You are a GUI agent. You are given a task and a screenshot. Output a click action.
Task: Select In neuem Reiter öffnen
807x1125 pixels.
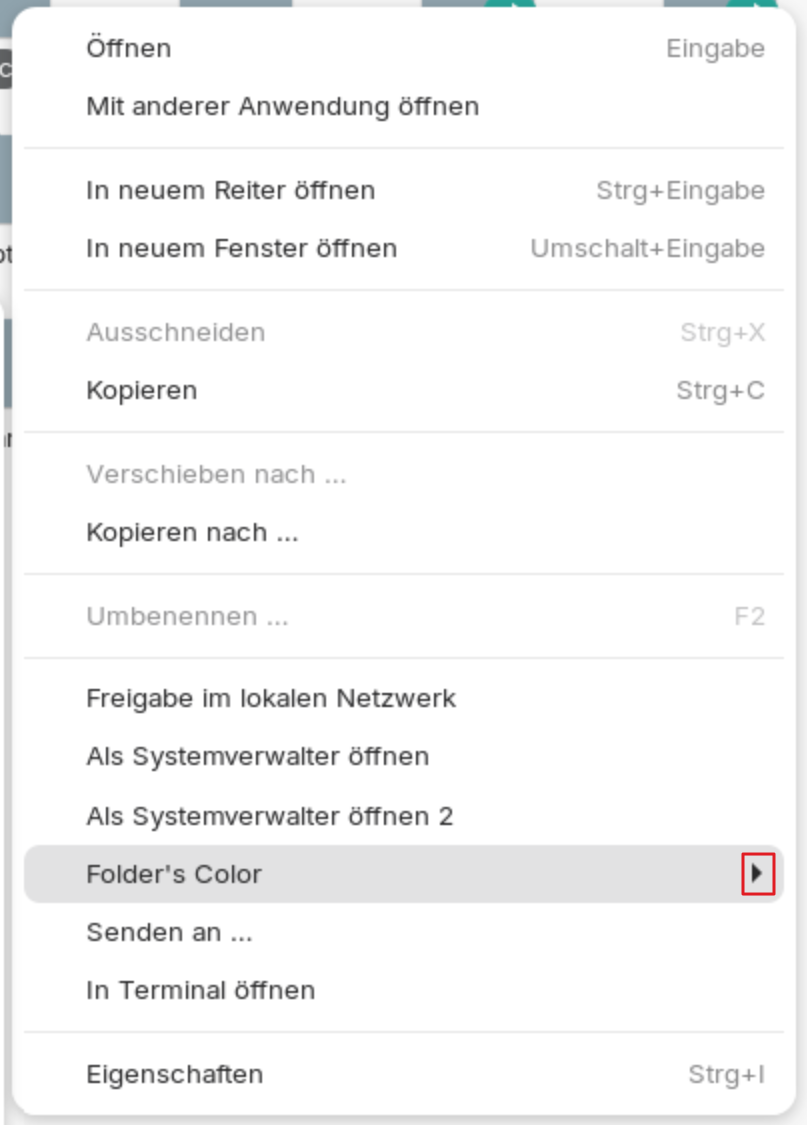click(x=231, y=190)
